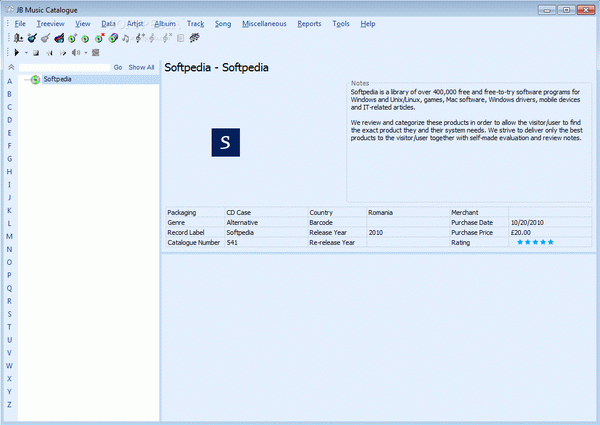Click the blue guitar add artist icon
Viewport: 600px width, 425px height.
coord(32,38)
